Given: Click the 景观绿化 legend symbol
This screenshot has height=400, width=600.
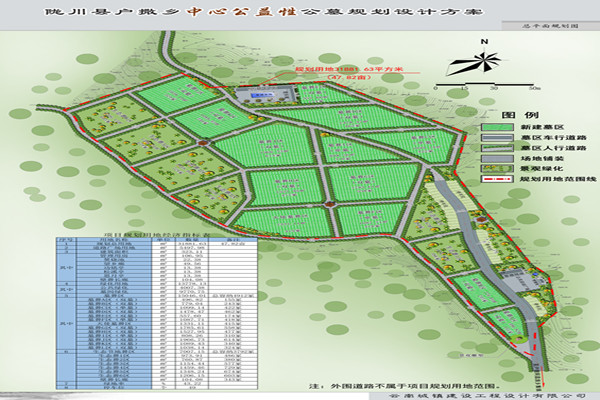Looking at the screenshot, I should coord(497,169).
